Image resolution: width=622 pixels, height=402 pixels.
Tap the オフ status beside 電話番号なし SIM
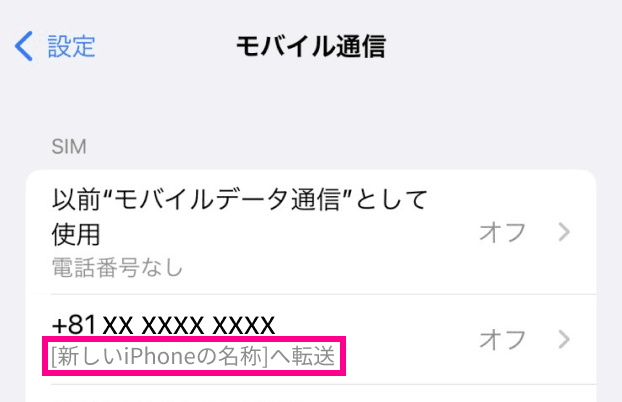click(x=503, y=233)
